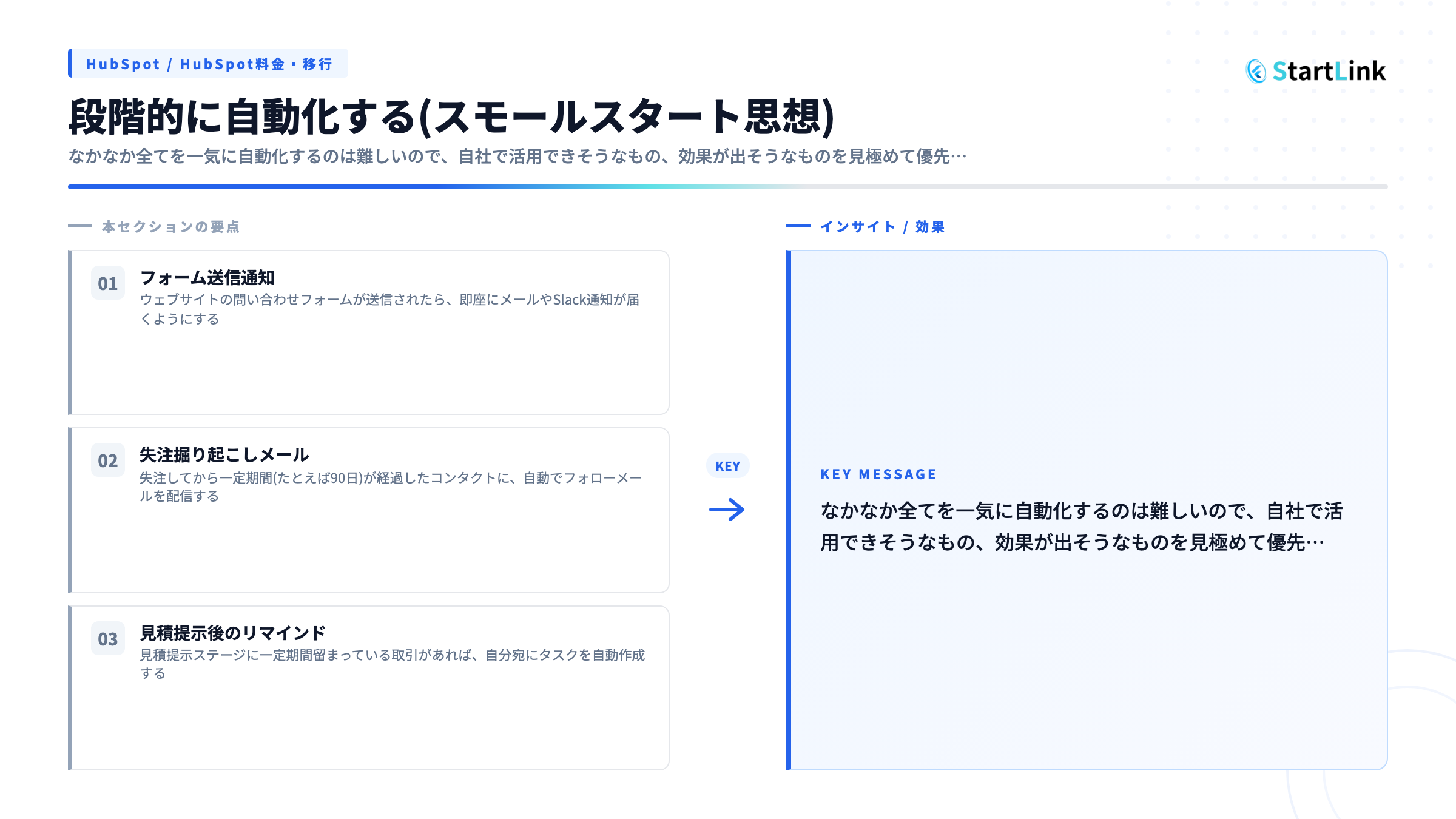Image resolution: width=1456 pixels, height=819 pixels.
Task: Click the StartLink logo icon
Action: tap(1256, 72)
